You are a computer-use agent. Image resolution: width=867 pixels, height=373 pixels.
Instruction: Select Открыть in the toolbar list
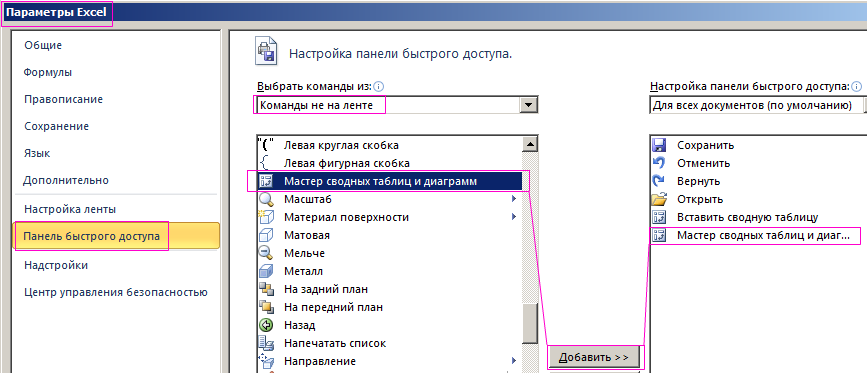coord(759,199)
